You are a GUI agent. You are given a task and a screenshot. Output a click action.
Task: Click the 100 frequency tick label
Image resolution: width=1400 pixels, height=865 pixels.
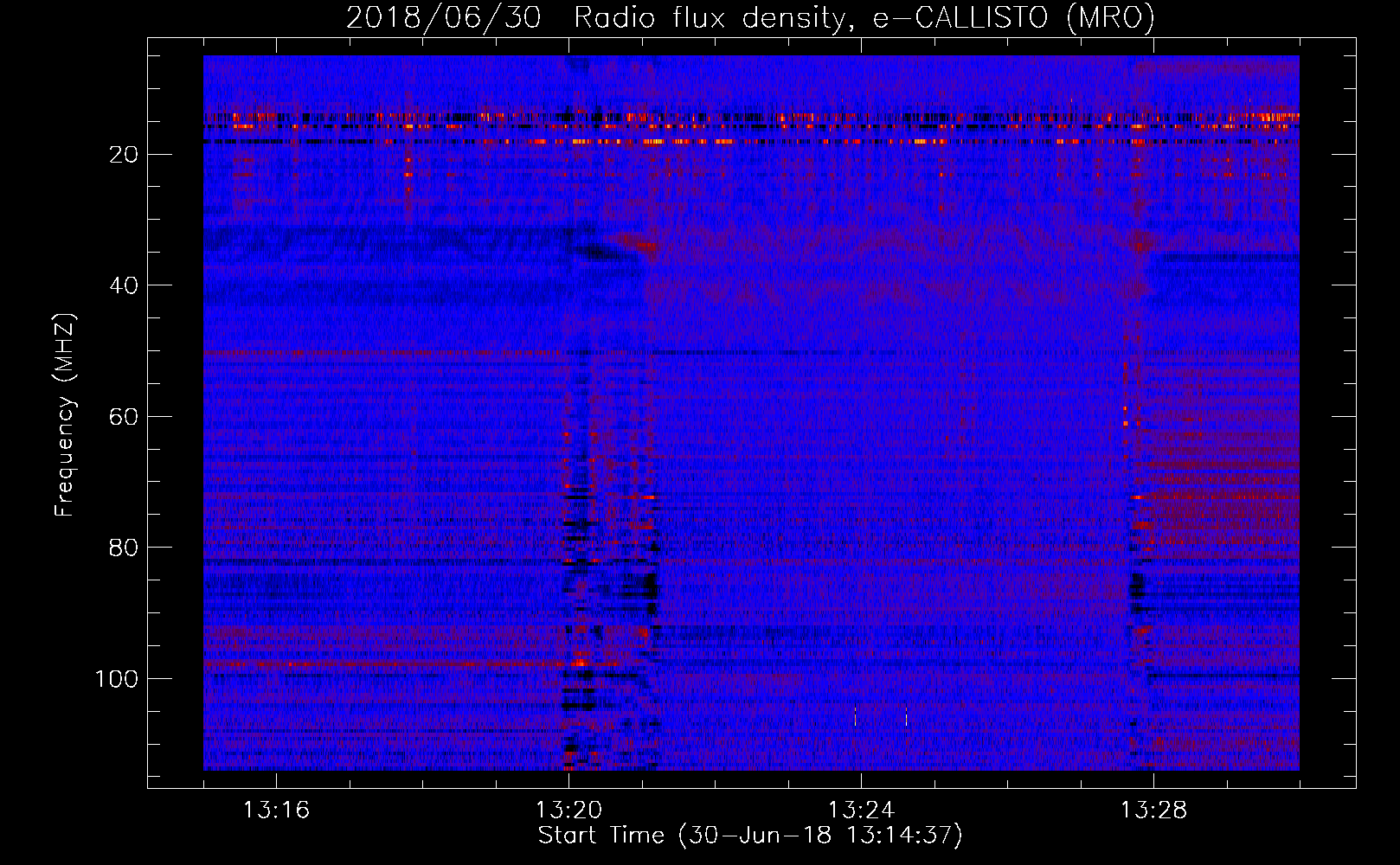tap(117, 679)
